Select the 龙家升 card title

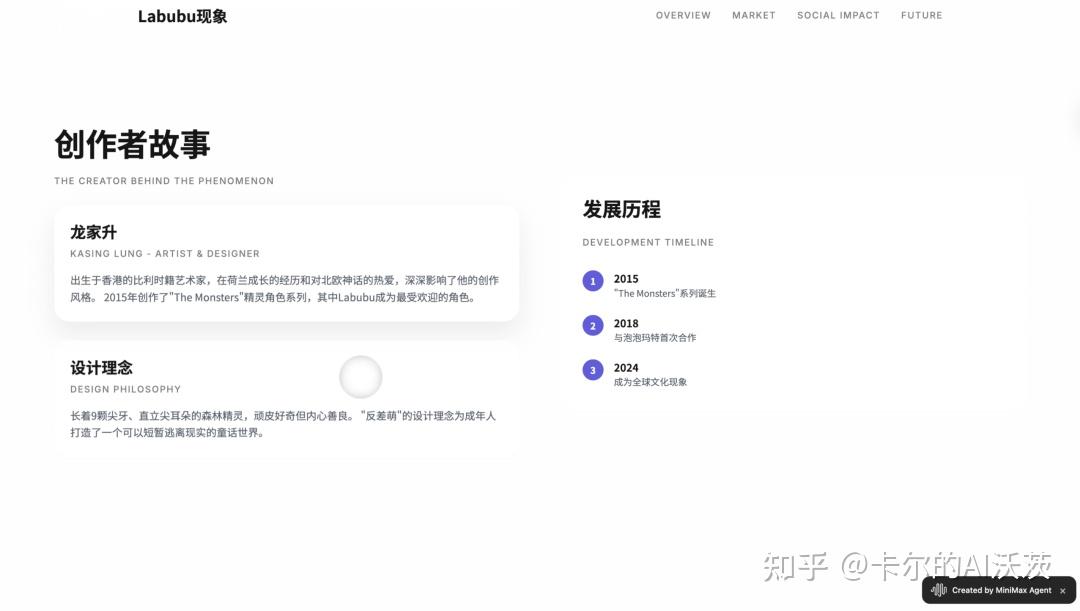tap(94, 232)
